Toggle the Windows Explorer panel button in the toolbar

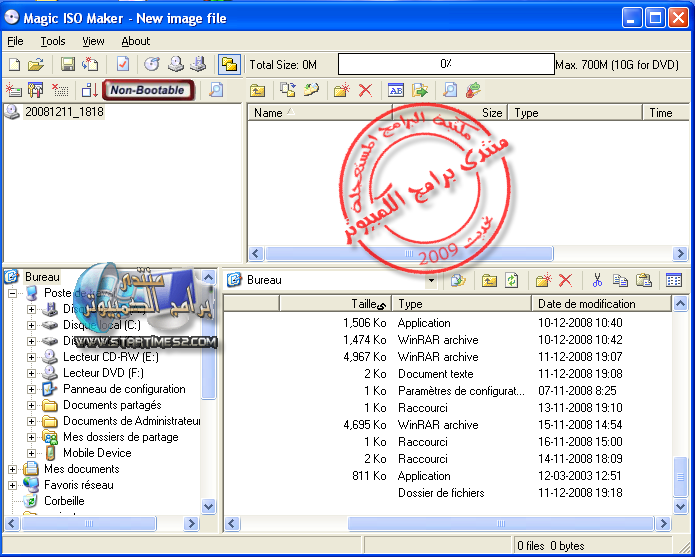click(x=229, y=65)
